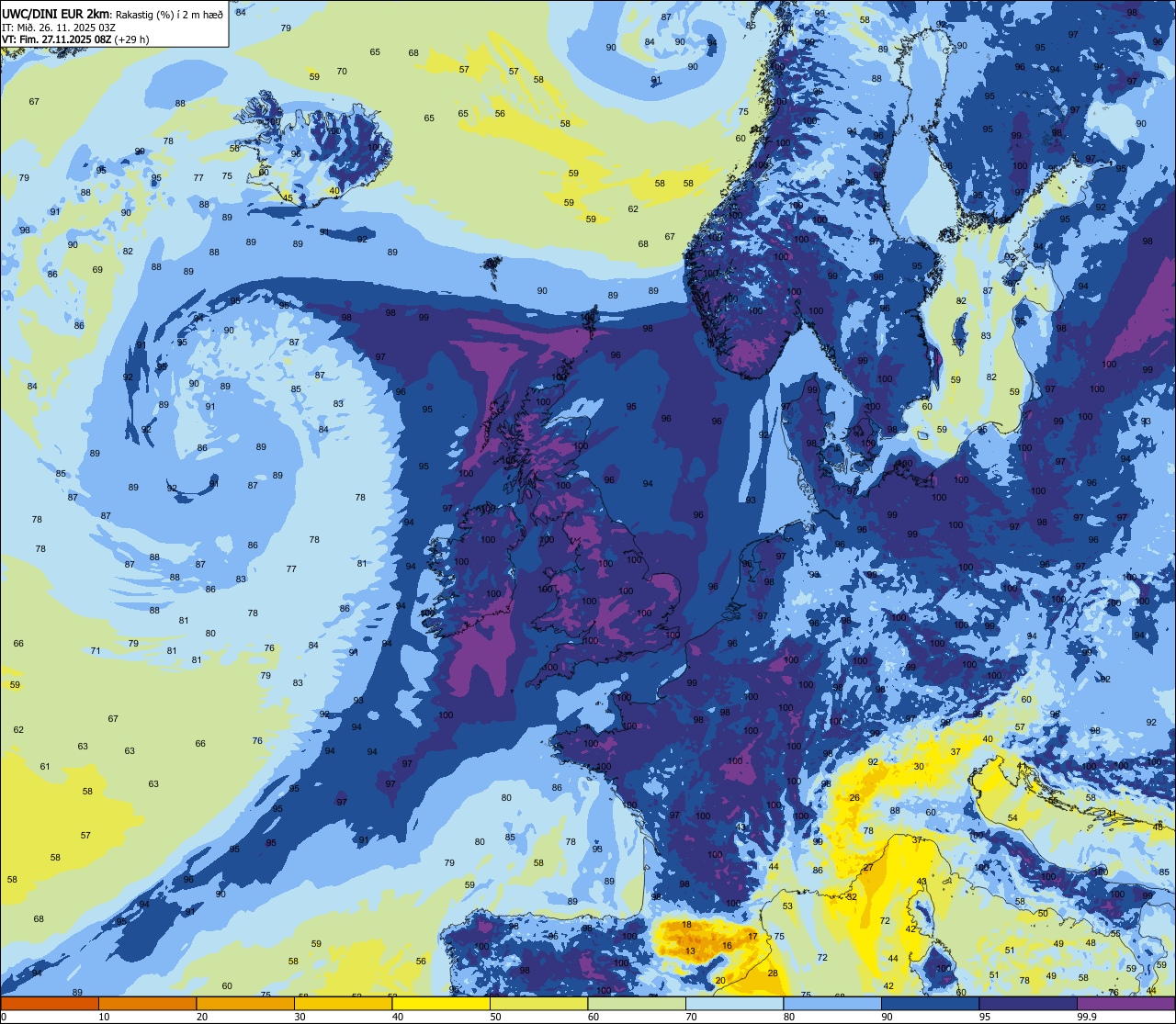The height and width of the screenshot is (1024, 1176).
Task: Select the legend color segment between 0 and 10
Action: [x=50, y=1003]
